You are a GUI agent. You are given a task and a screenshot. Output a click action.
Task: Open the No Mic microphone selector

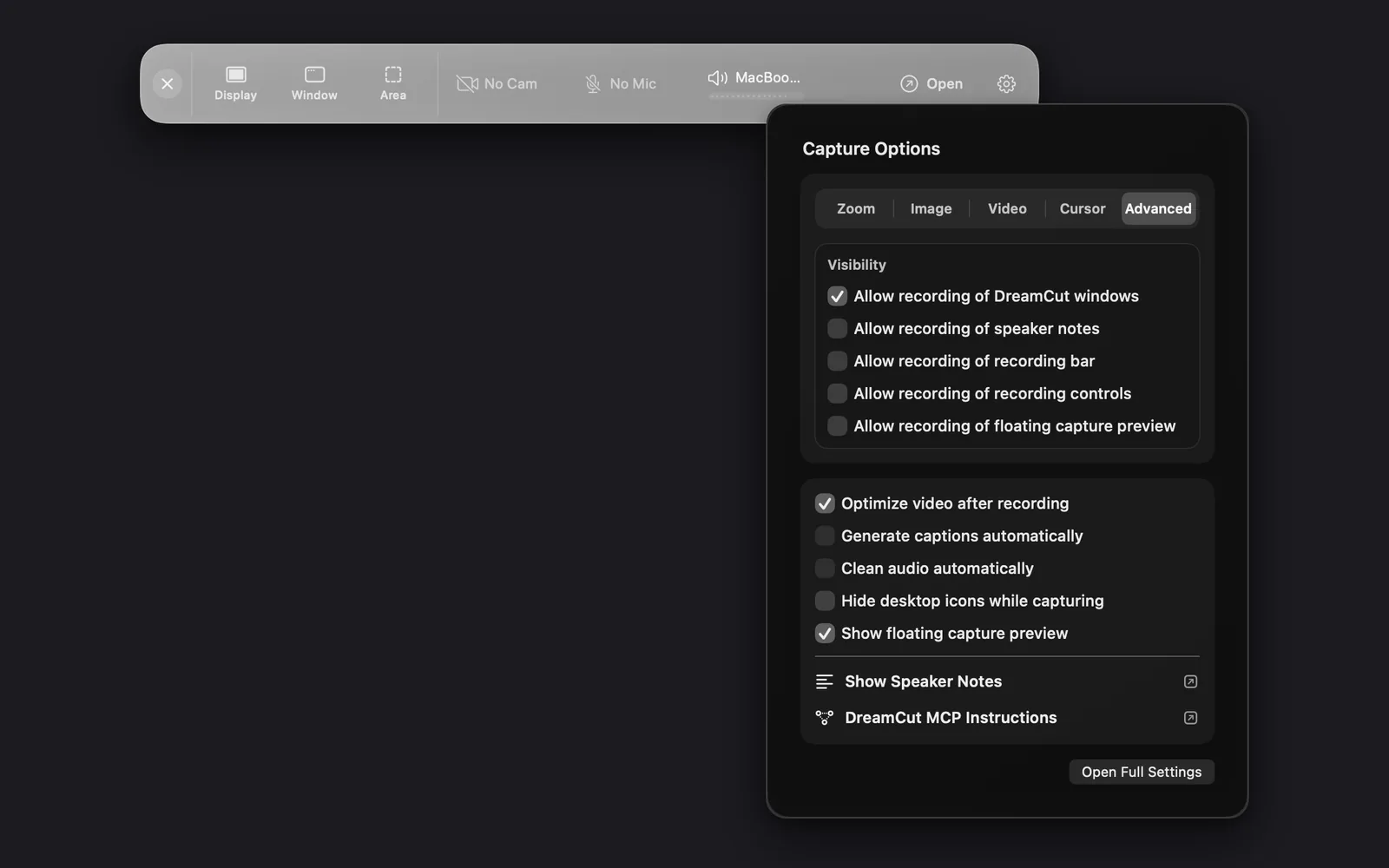620,84
